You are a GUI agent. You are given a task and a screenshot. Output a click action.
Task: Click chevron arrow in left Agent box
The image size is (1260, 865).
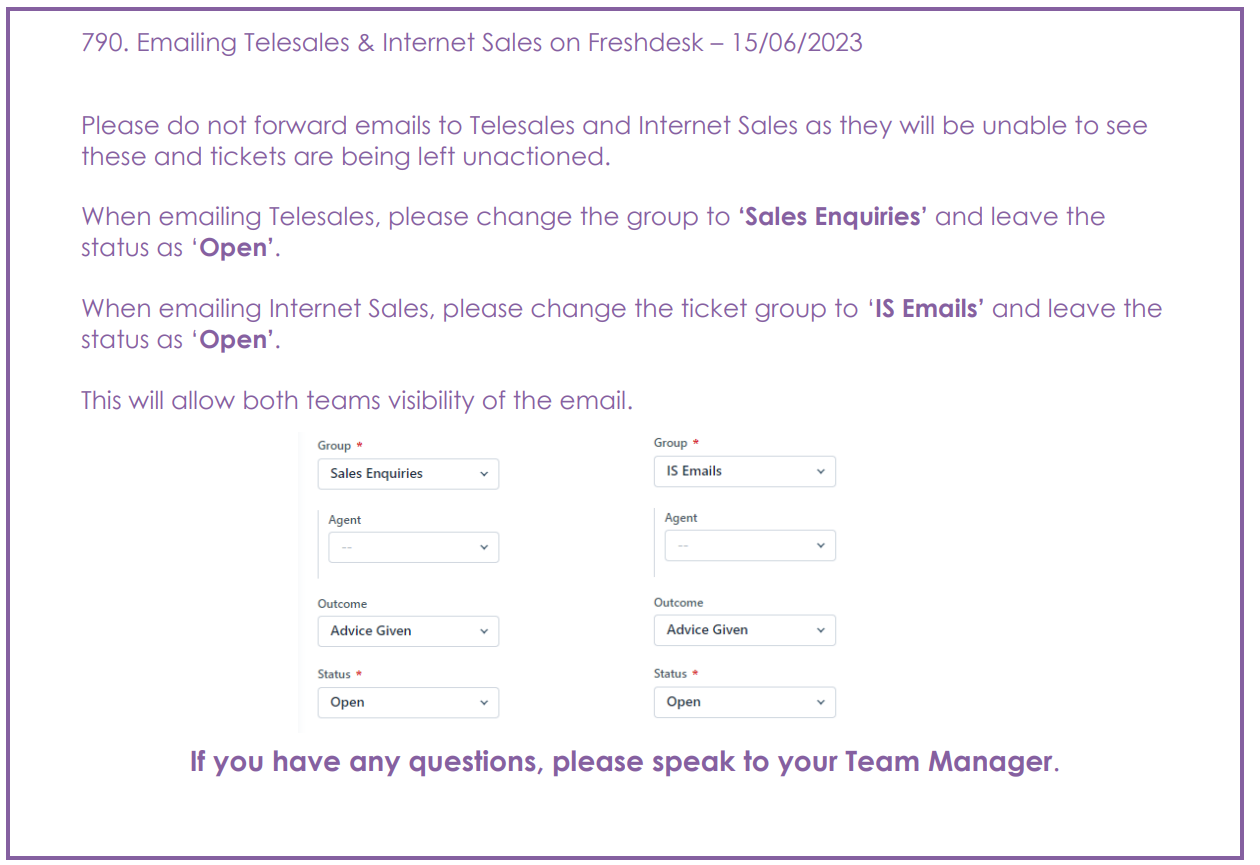[484, 547]
